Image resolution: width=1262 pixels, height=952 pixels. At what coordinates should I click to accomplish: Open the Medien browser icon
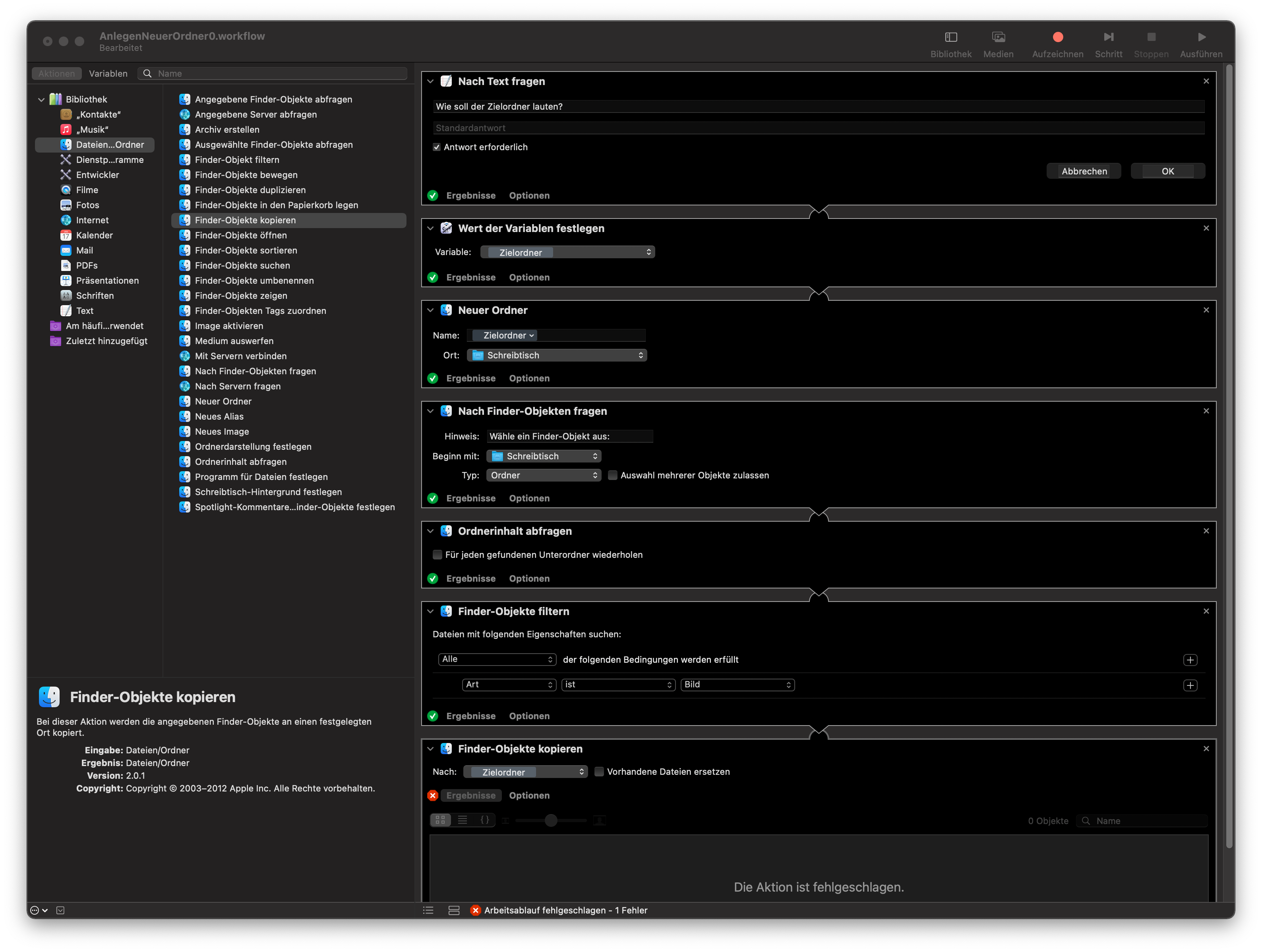[998, 38]
